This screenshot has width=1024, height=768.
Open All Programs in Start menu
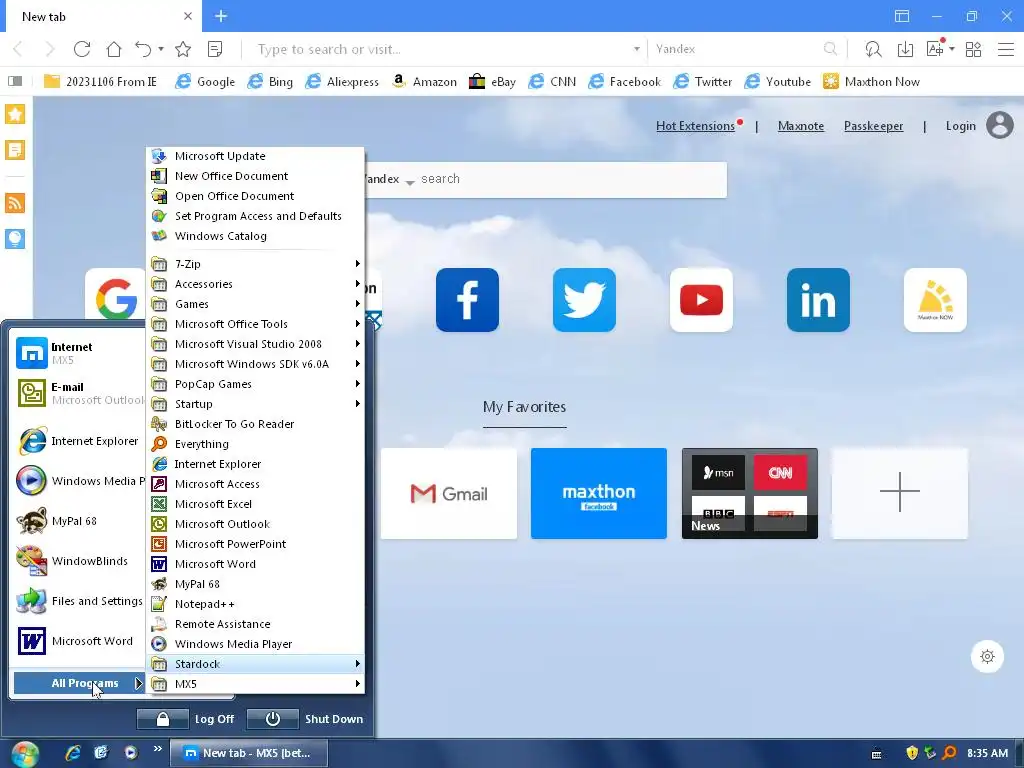pos(79,683)
